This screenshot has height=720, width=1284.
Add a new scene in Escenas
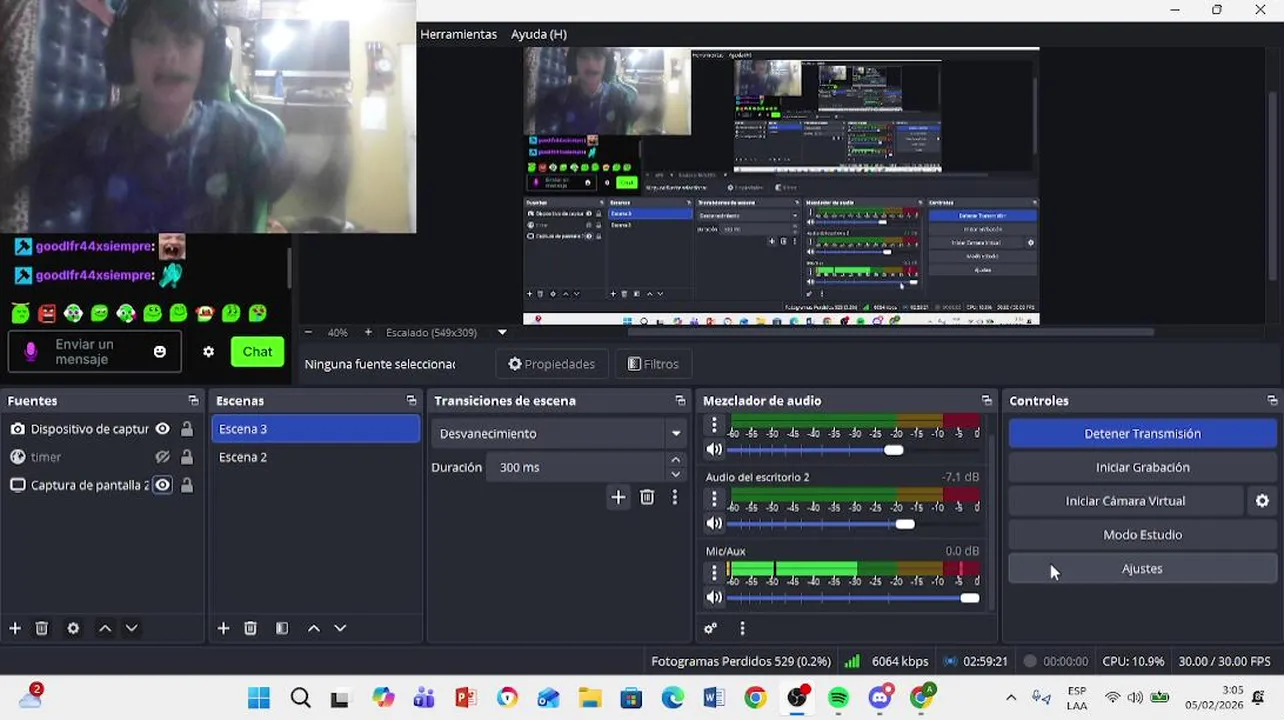point(223,628)
